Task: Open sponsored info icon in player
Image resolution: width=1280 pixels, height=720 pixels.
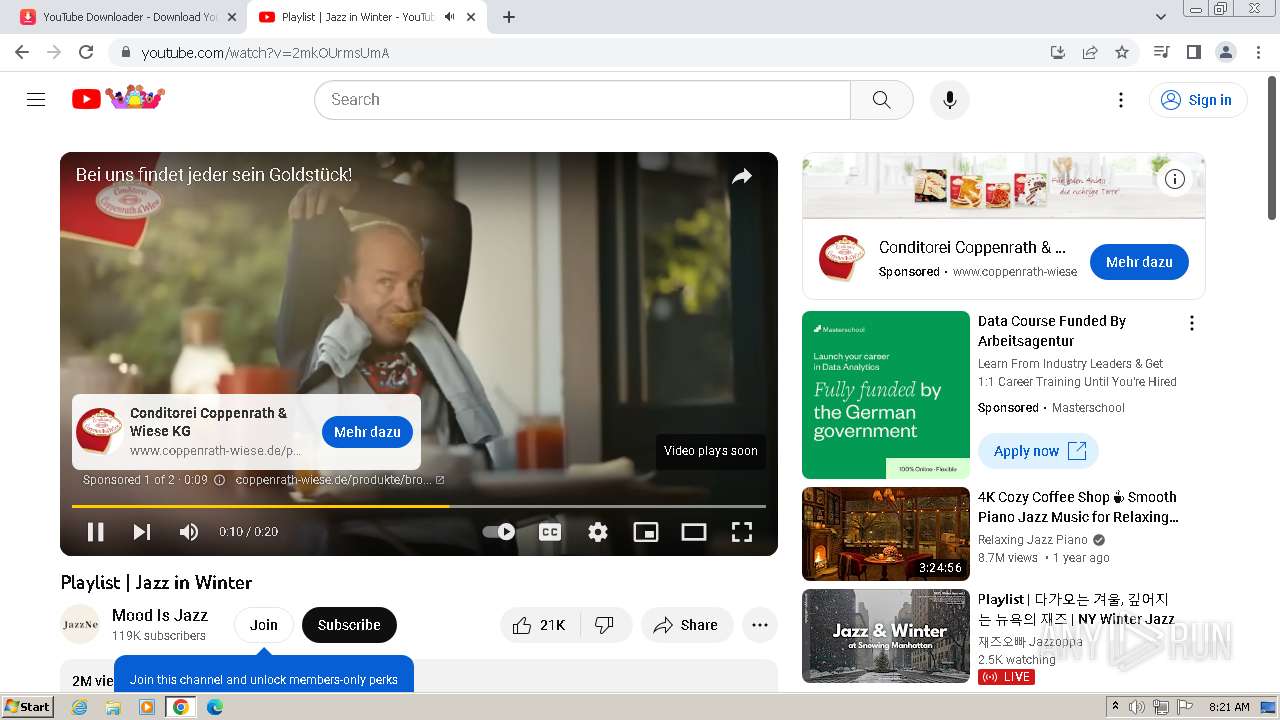Action: [220, 480]
